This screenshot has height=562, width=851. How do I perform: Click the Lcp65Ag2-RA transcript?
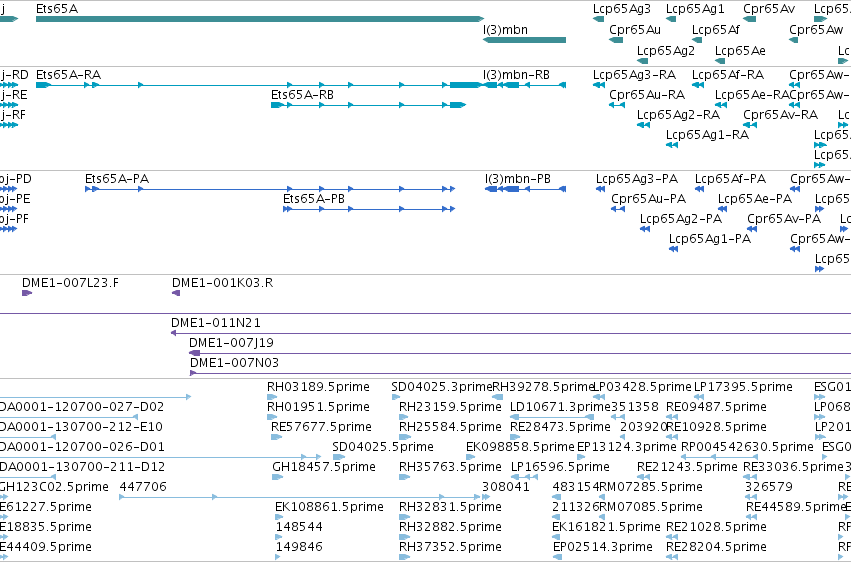pyautogui.click(x=643, y=125)
